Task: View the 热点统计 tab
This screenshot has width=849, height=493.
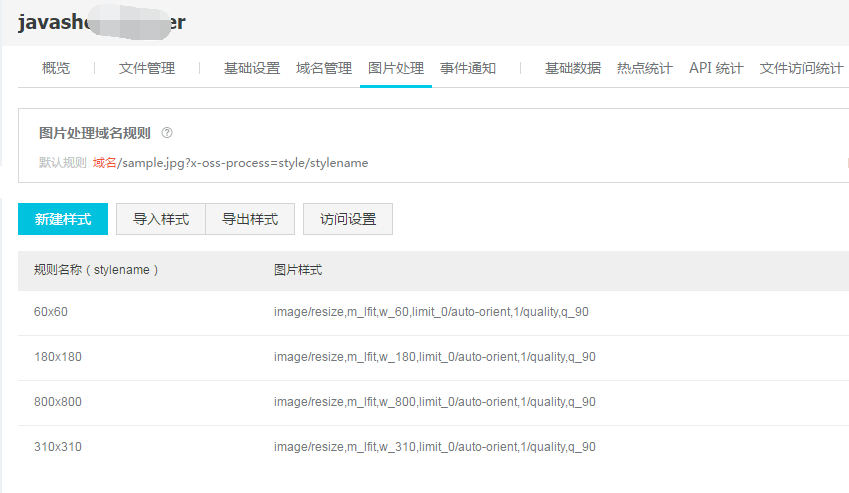Action: click(644, 68)
